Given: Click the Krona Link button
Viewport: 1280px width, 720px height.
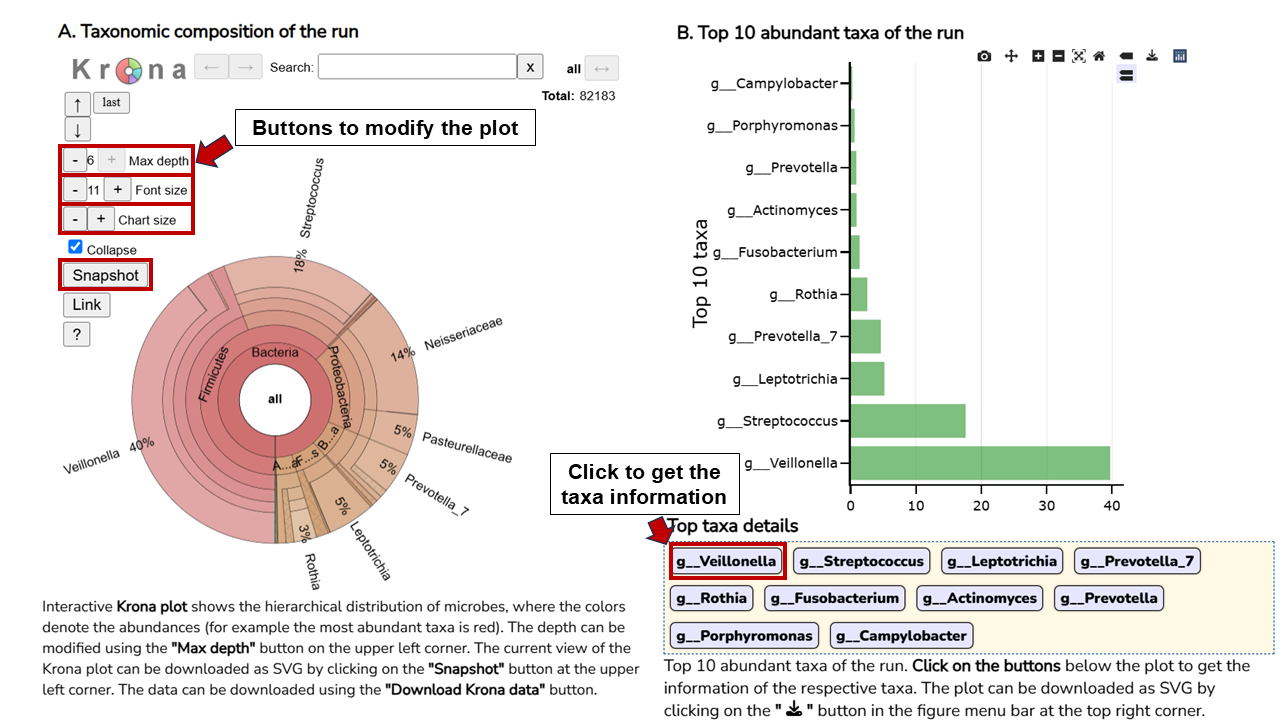Looking at the screenshot, I should [87, 304].
